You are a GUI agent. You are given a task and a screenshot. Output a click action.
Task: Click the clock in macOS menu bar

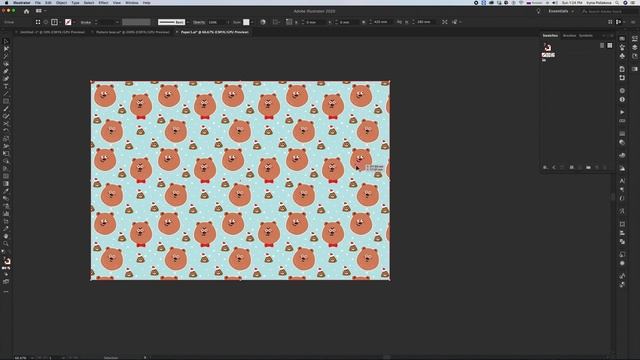[572, 2]
